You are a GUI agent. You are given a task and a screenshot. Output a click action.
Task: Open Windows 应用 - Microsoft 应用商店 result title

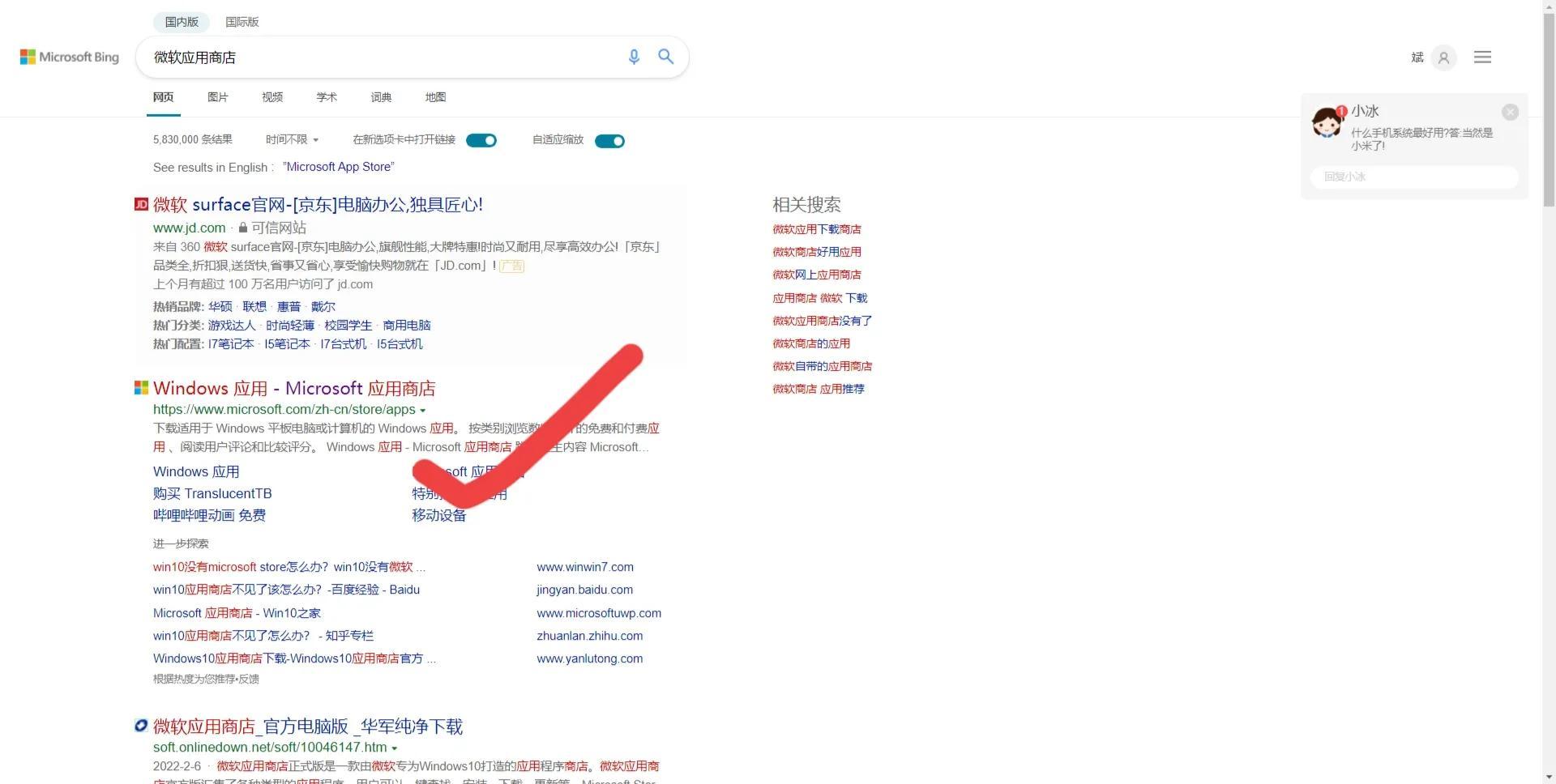coord(294,388)
